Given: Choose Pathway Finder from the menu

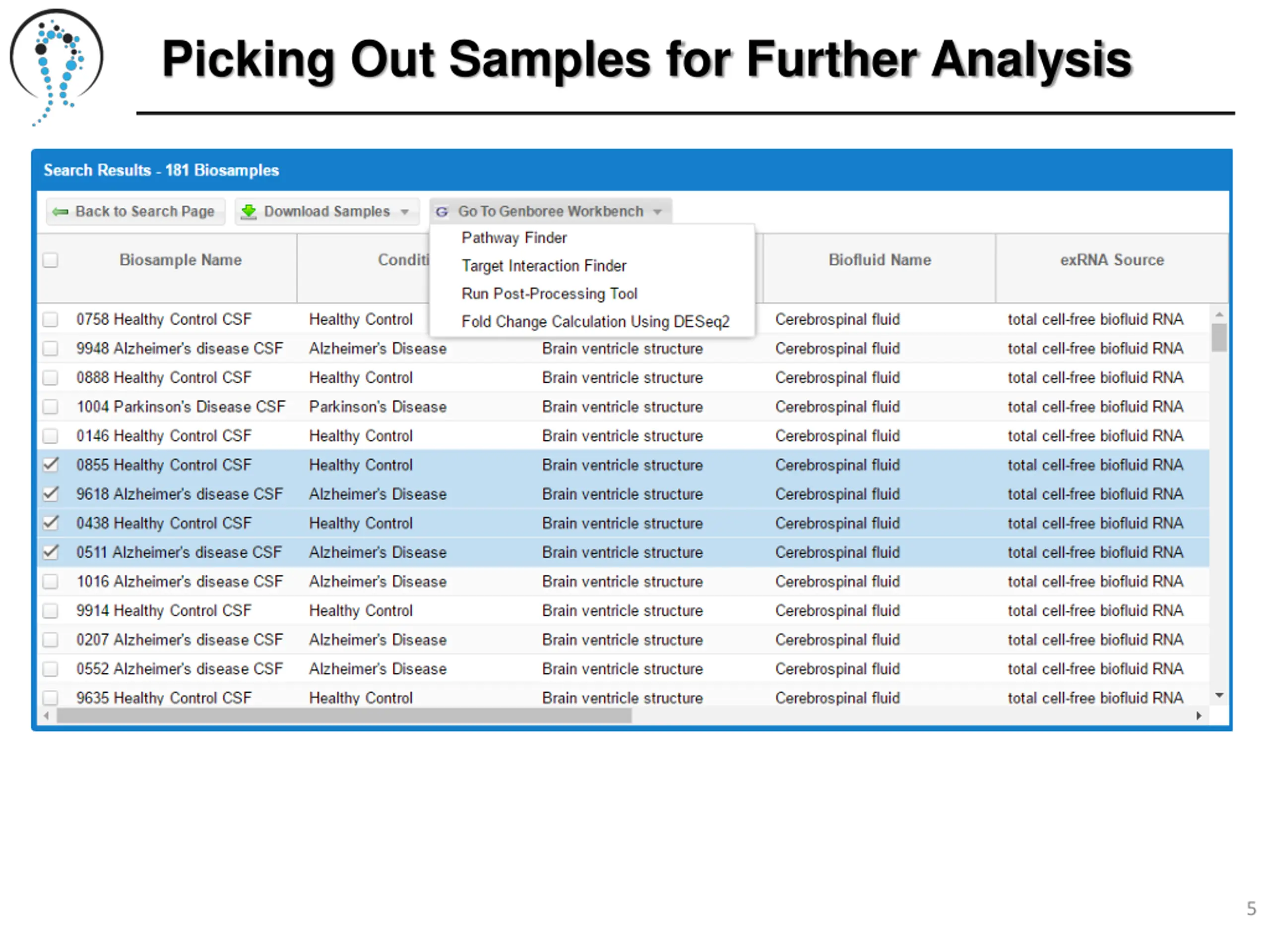Looking at the screenshot, I should [x=514, y=238].
